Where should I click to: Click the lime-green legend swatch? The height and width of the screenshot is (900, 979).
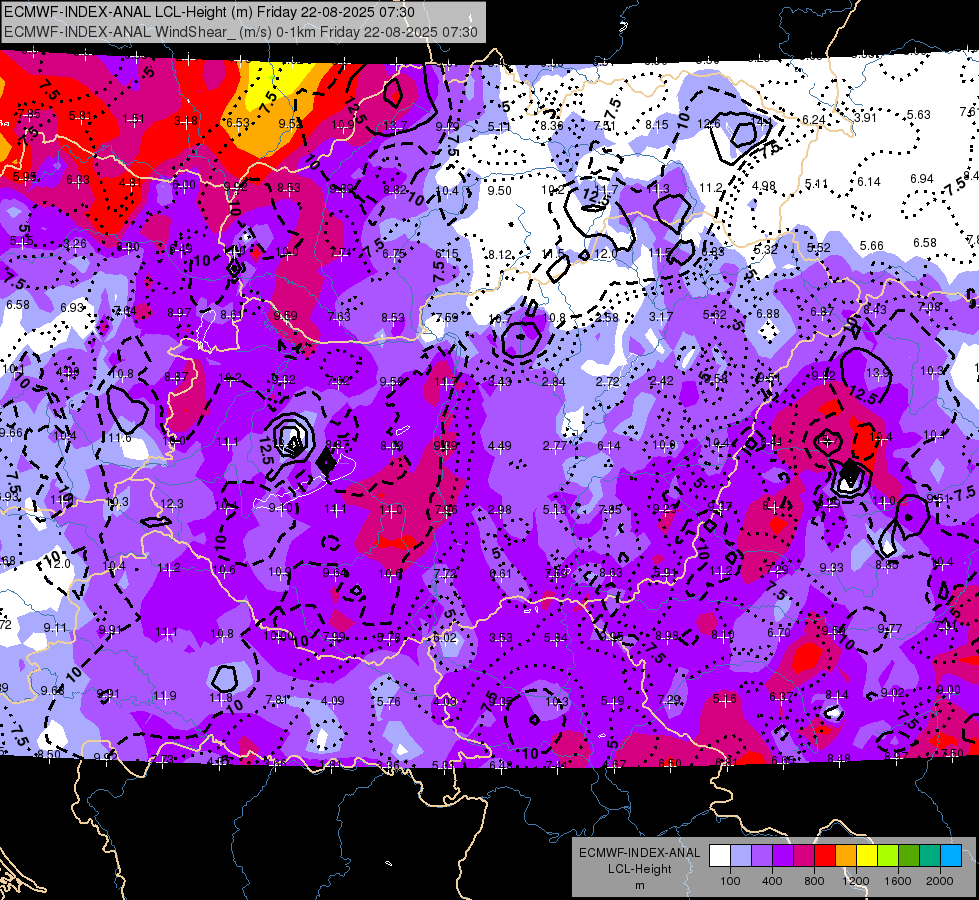point(888,856)
